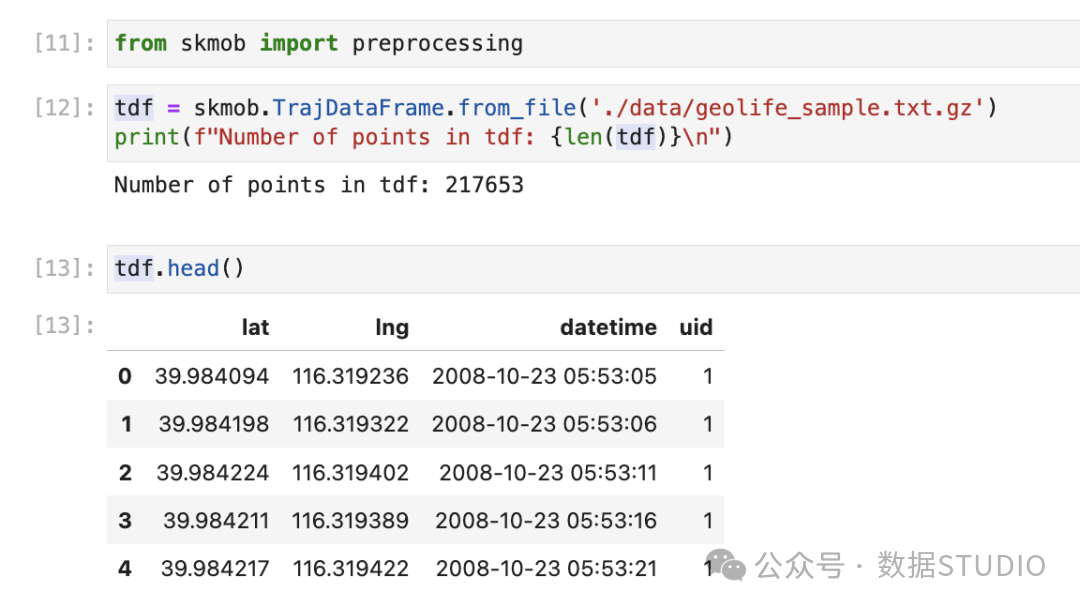Click row index 0 in the table
Viewport: 1080px width, 608px height.
tap(125, 377)
